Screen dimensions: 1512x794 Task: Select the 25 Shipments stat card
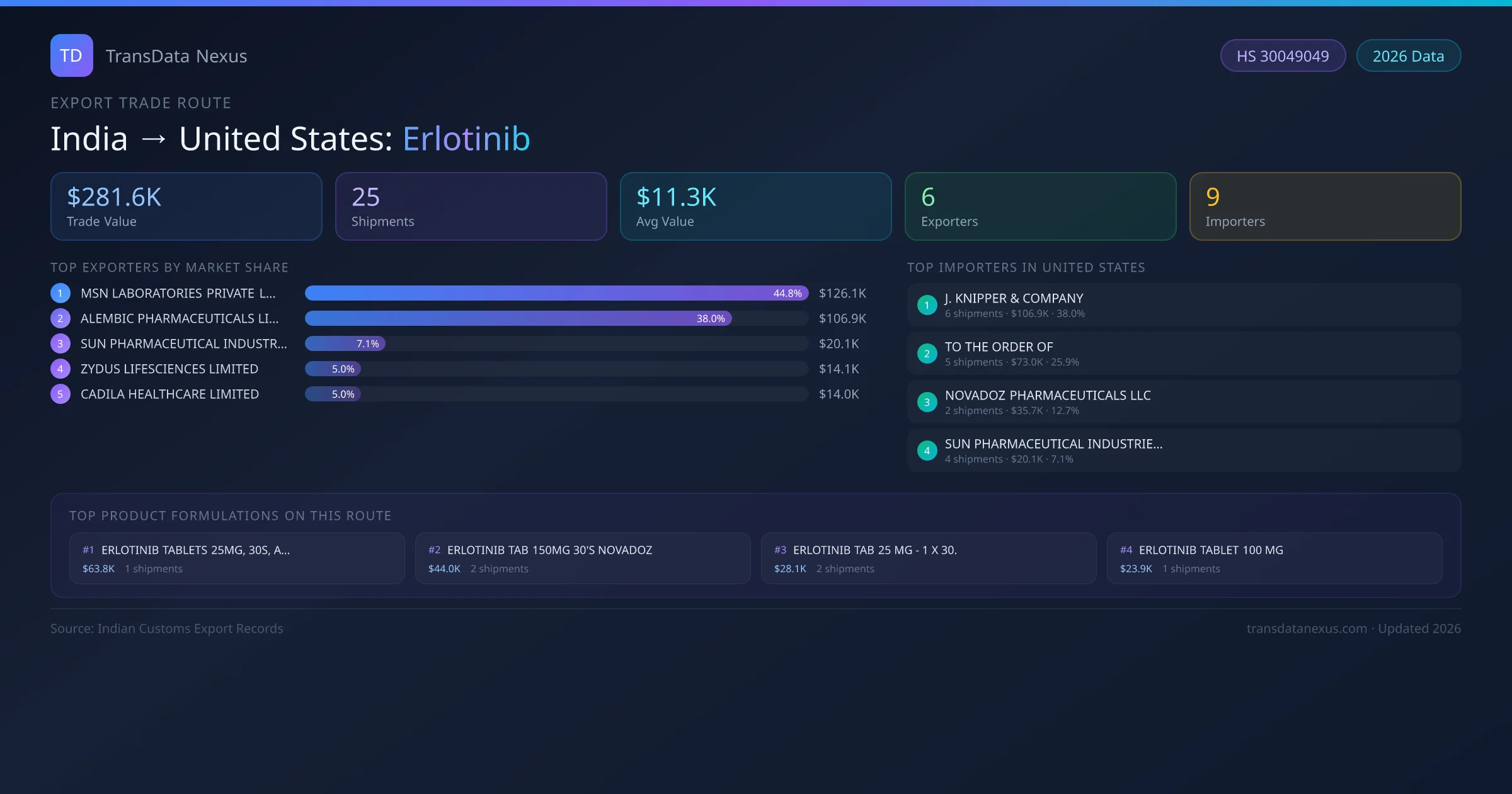471,207
